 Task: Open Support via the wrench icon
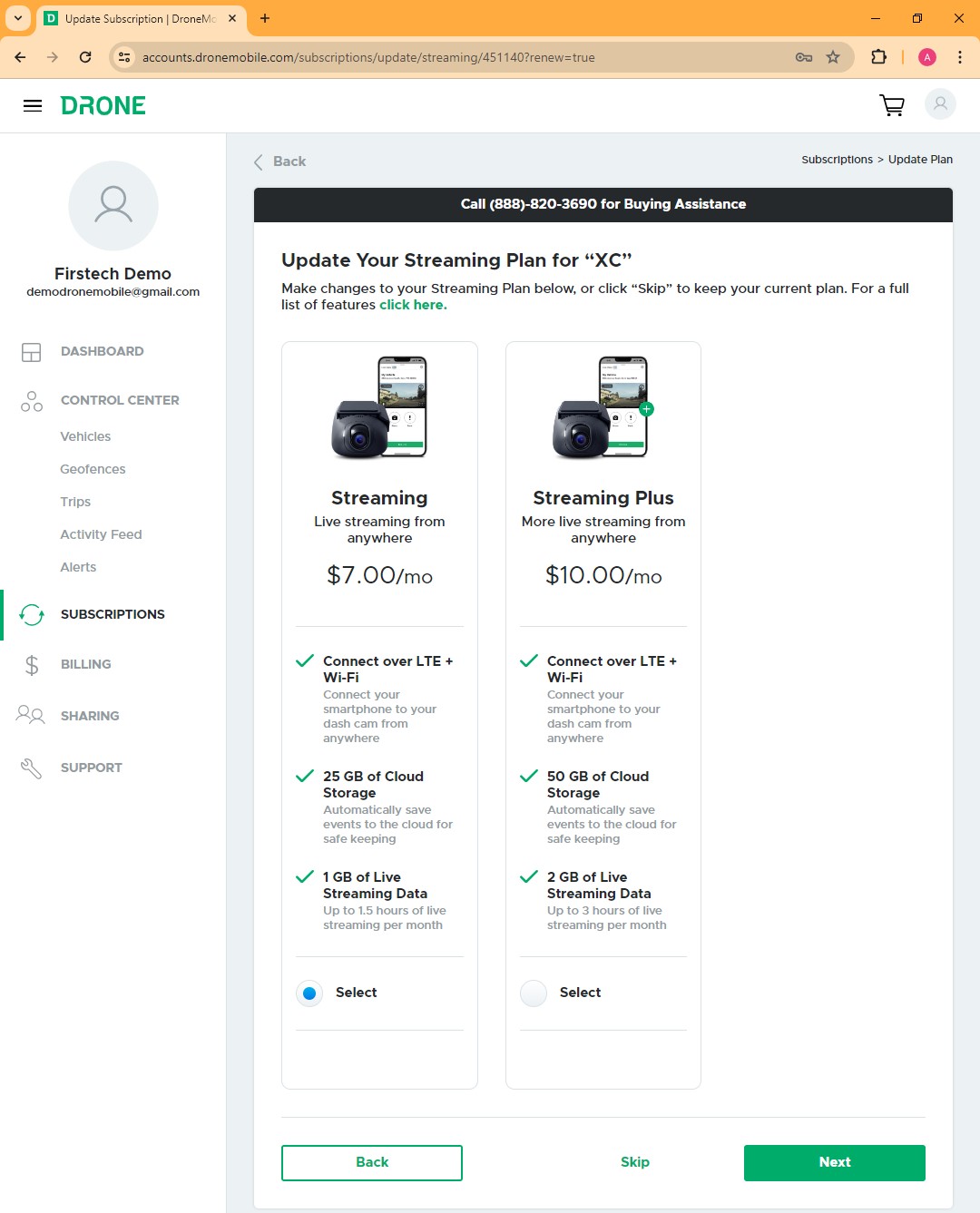[x=31, y=768]
